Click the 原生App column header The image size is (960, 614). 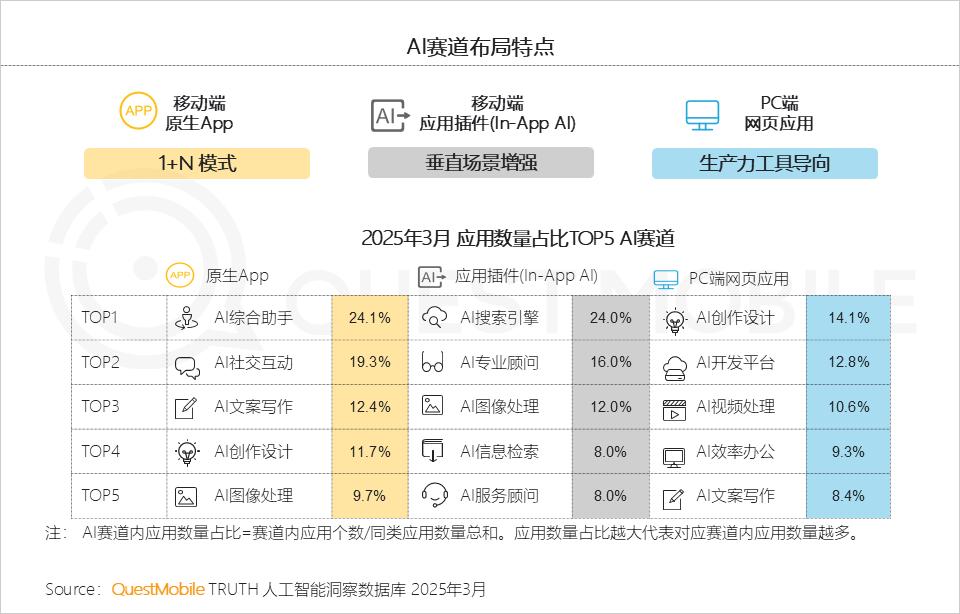pyautogui.click(x=237, y=276)
